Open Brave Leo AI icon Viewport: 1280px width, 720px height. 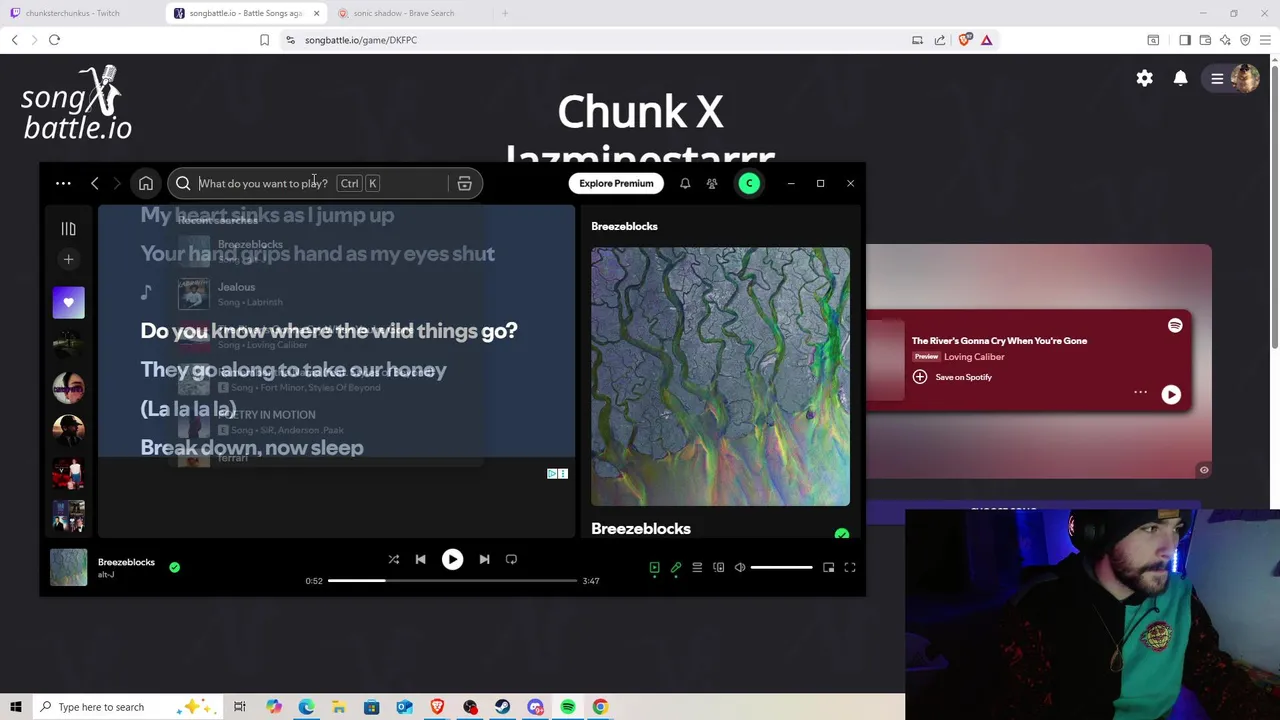pyautogui.click(x=1225, y=40)
